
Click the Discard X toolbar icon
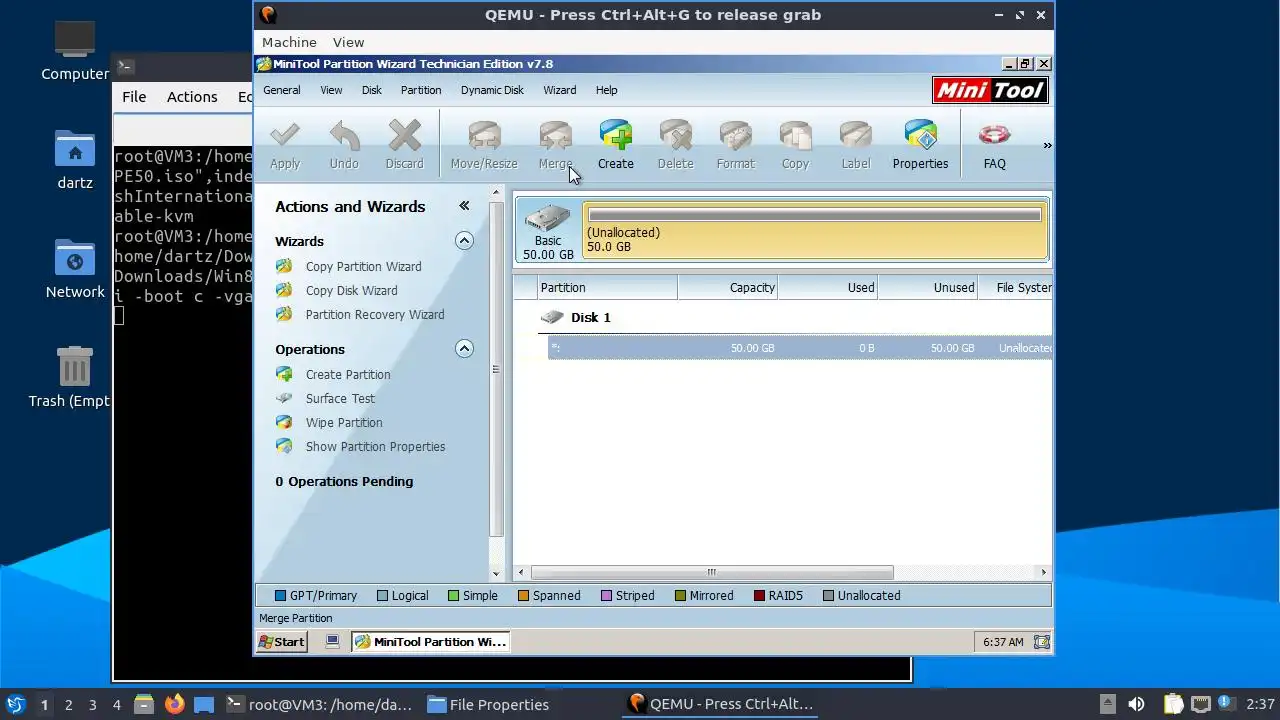click(x=404, y=135)
